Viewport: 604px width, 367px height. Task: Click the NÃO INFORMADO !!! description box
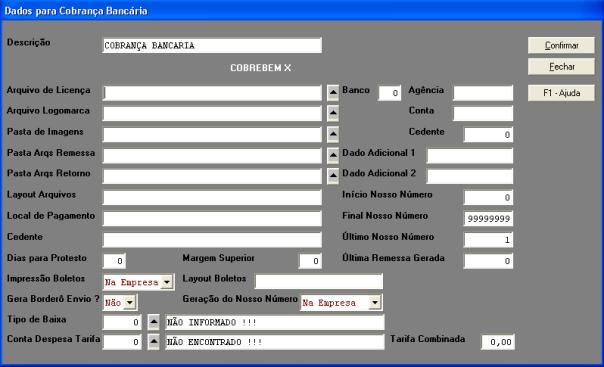pyautogui.click(x=275, y=322)
